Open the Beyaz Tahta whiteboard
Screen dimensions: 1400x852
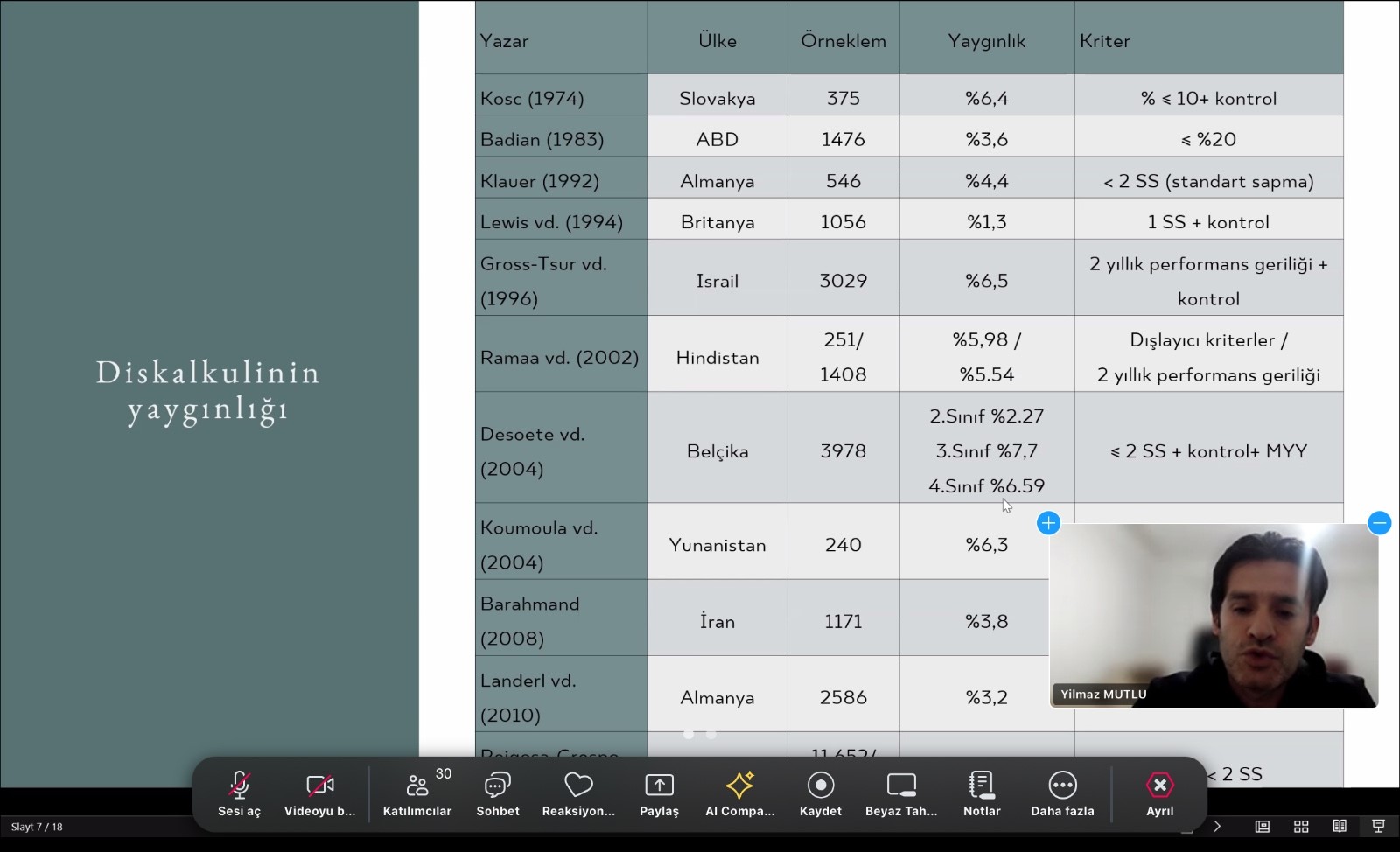coord(901,794)
